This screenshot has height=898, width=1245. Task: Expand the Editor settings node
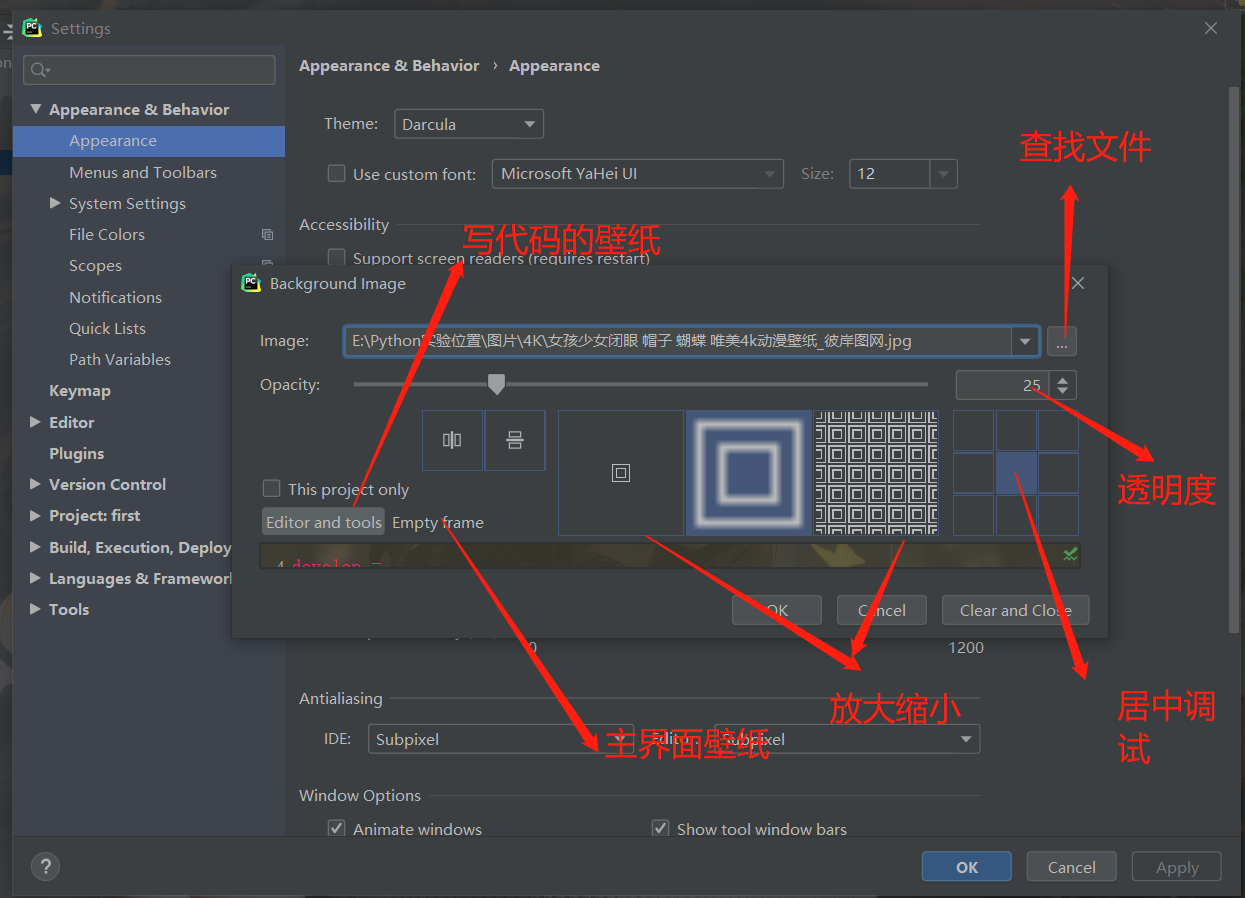pyautogui.click(x=36, y=422)
